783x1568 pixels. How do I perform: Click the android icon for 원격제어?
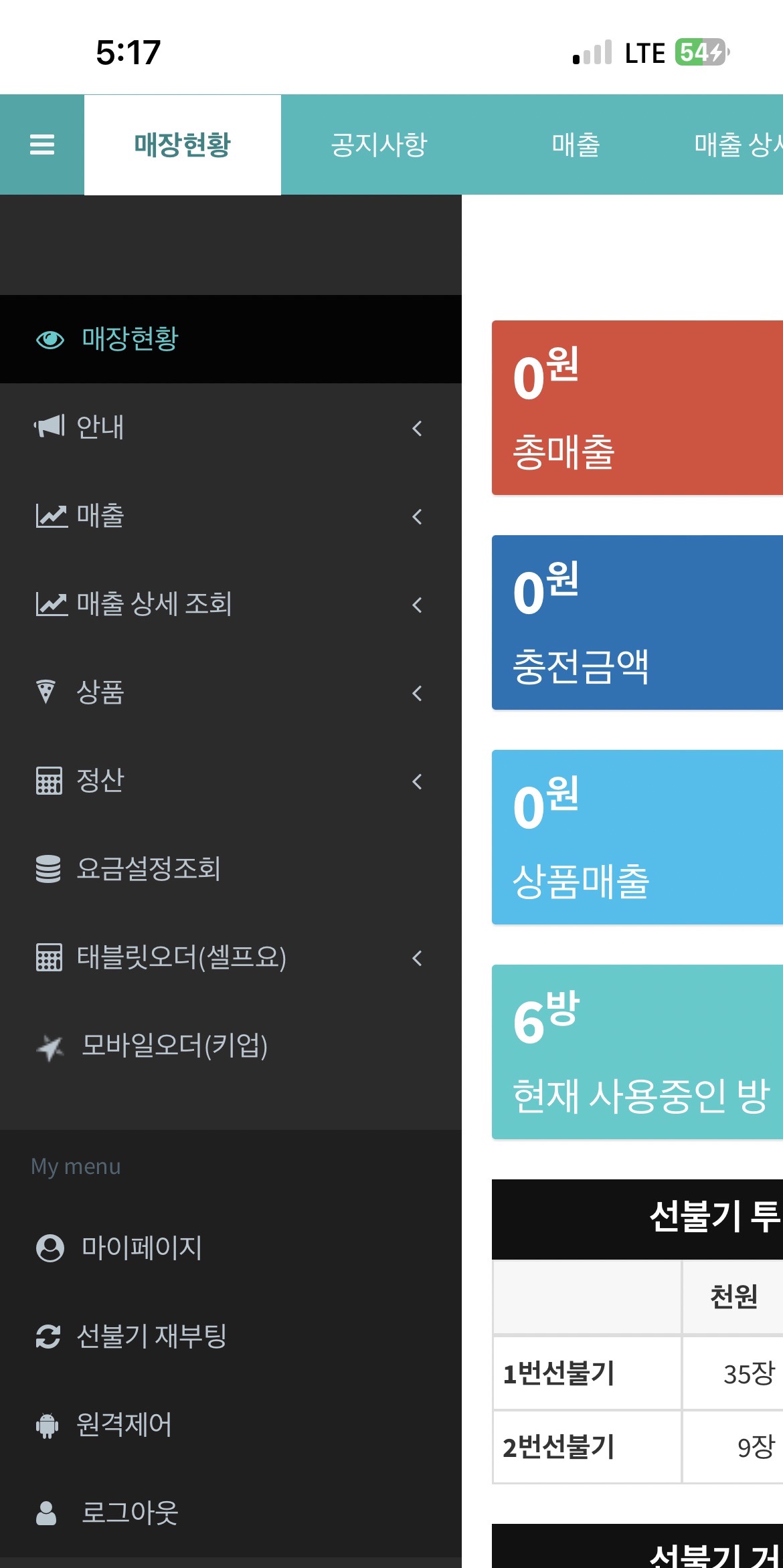[x=47, y=1425]
